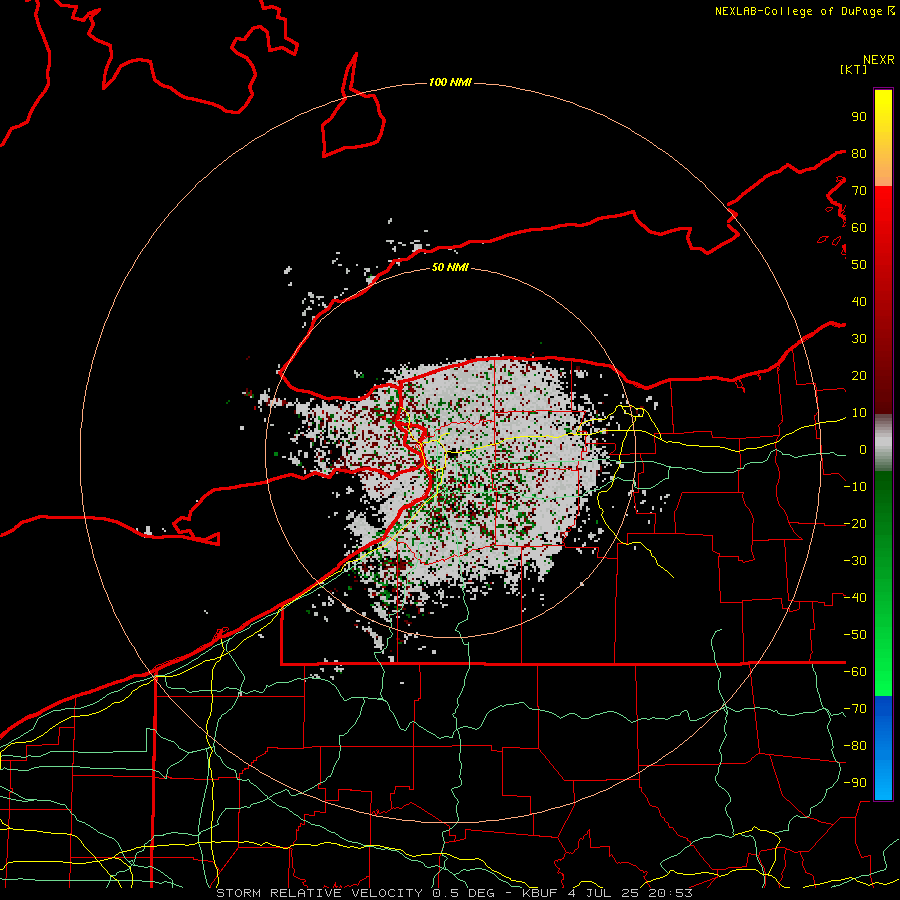The height and width of the screenshot is (900, 900).
Task: Click the positive 20 scale label
Action: point(859,375)
